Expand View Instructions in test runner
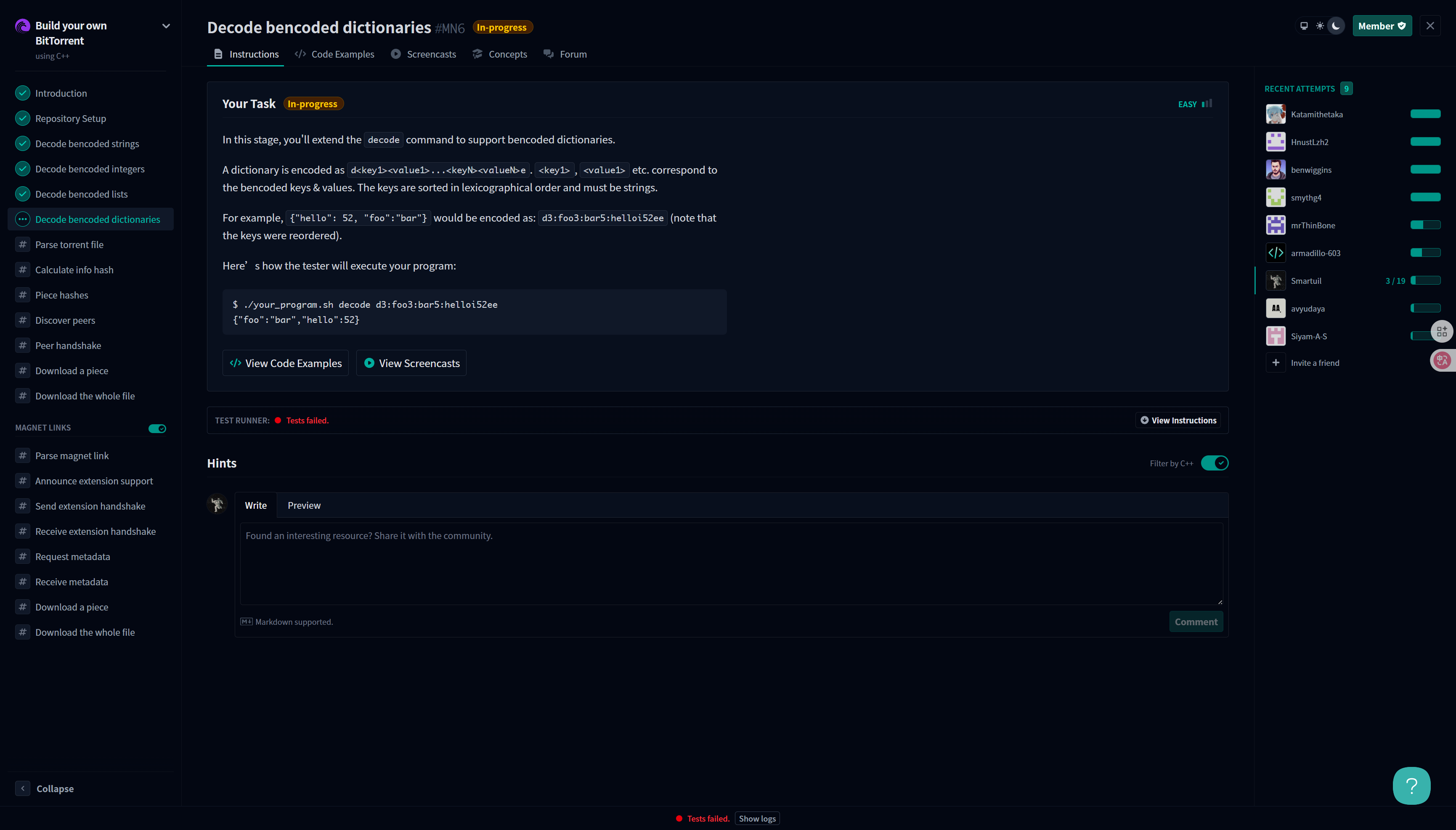The height and width of the screenshot is (830, 1456). pos(1178,420)
